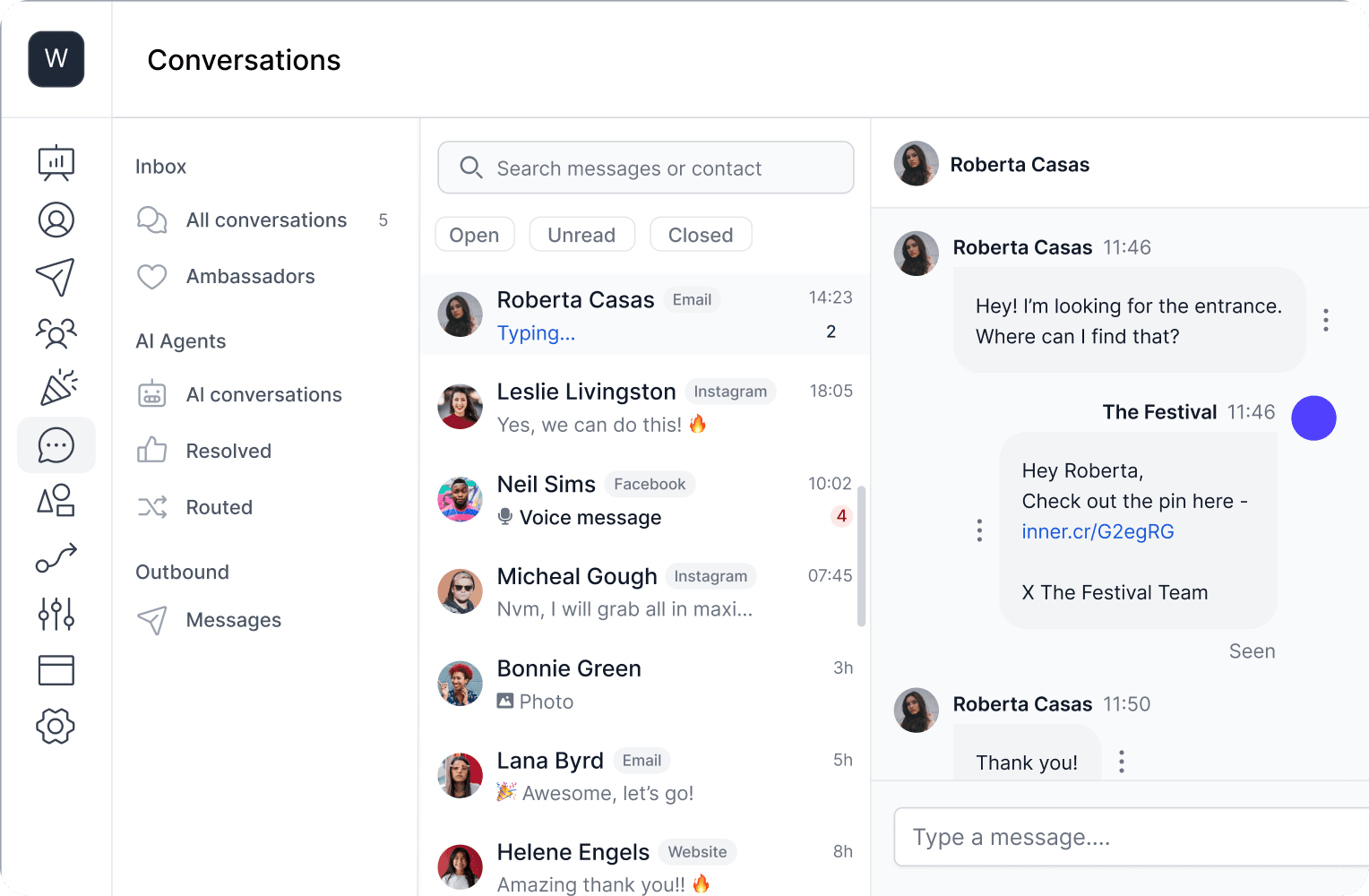Open options menu next to Thank you message
This screenshot has height=896, width=1369.
[1122, 762]
